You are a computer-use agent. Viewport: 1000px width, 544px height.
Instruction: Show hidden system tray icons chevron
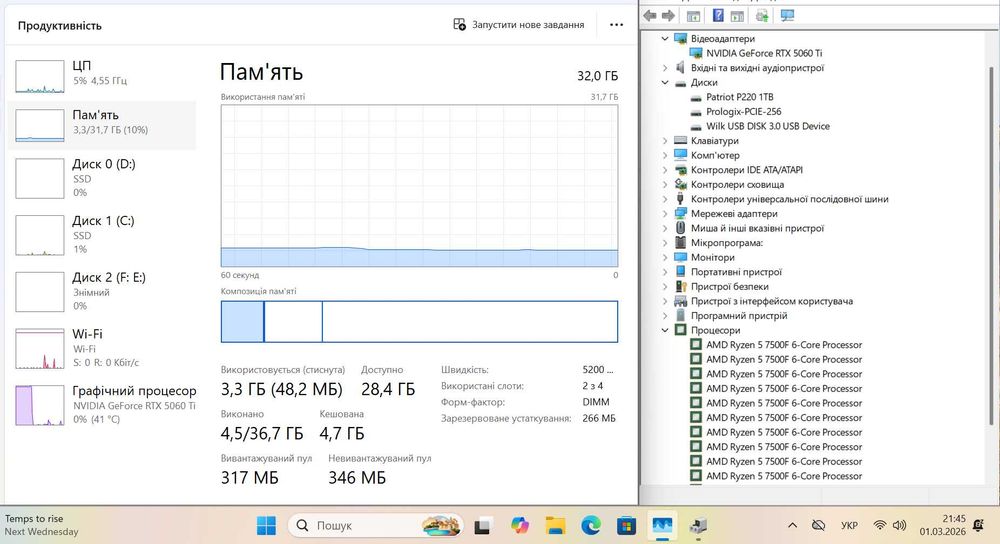792,526
